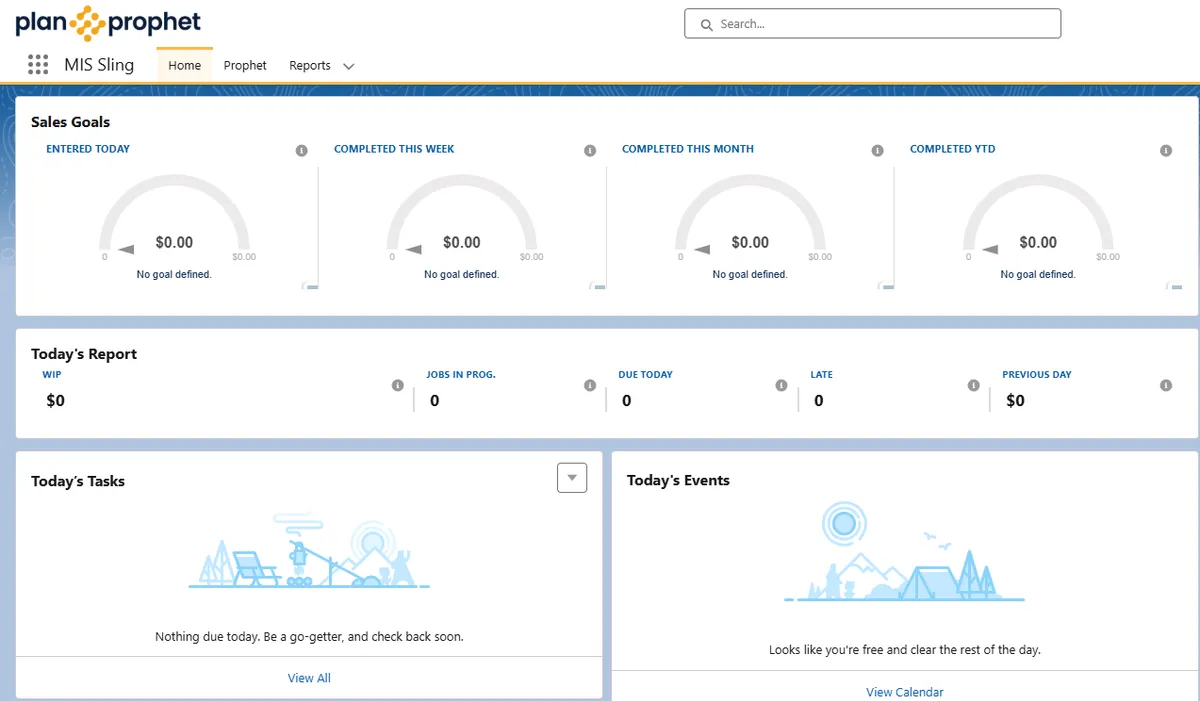Click "Looks like you're free and clear" text
The image size is (1200, 701).
905,650
